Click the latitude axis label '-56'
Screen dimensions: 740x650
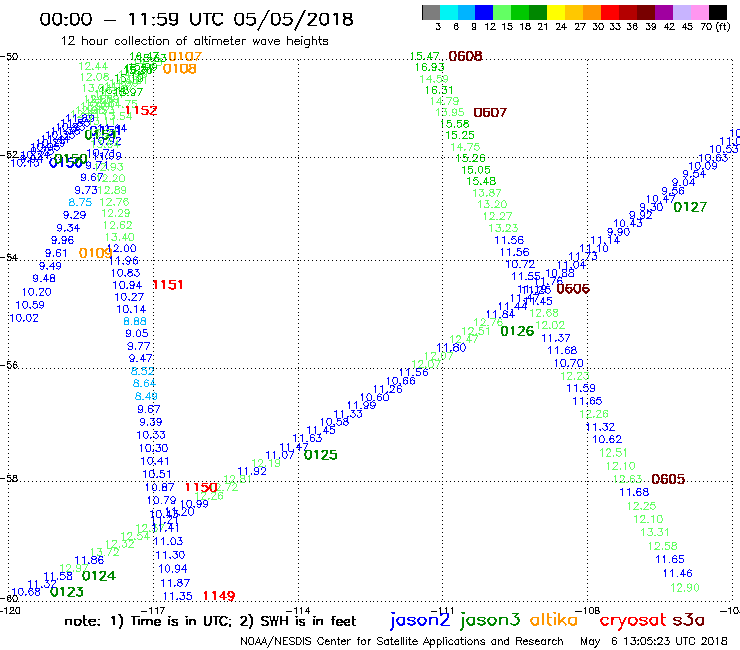(x=9, y=365)
